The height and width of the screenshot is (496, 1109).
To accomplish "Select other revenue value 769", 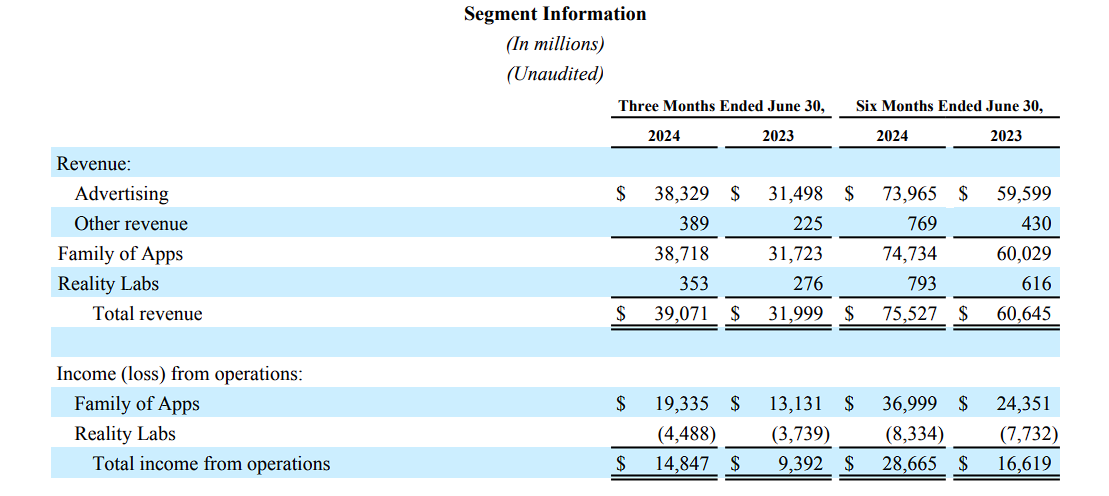I will (922, 224).
